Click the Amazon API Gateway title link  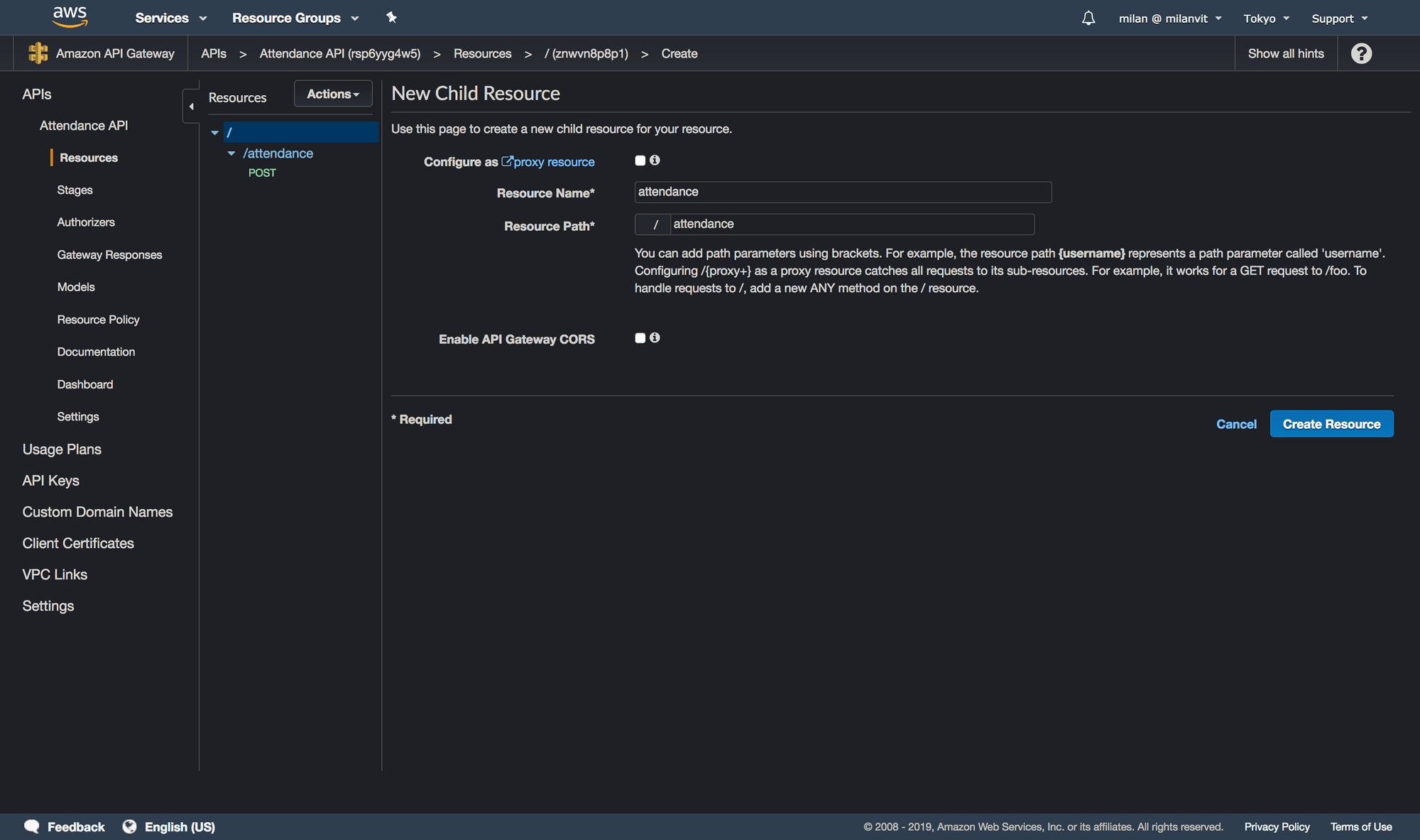pyautogui.click(x=115, y=53)
